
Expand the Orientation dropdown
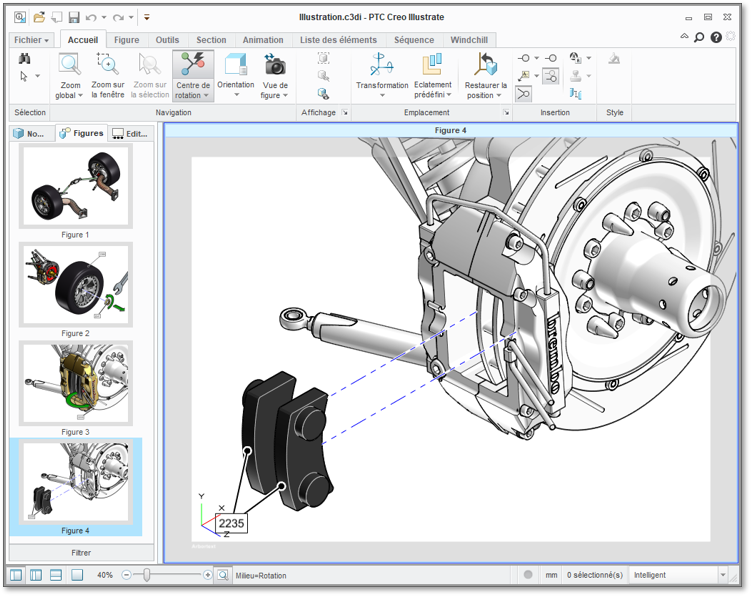[x=236, y=94]
